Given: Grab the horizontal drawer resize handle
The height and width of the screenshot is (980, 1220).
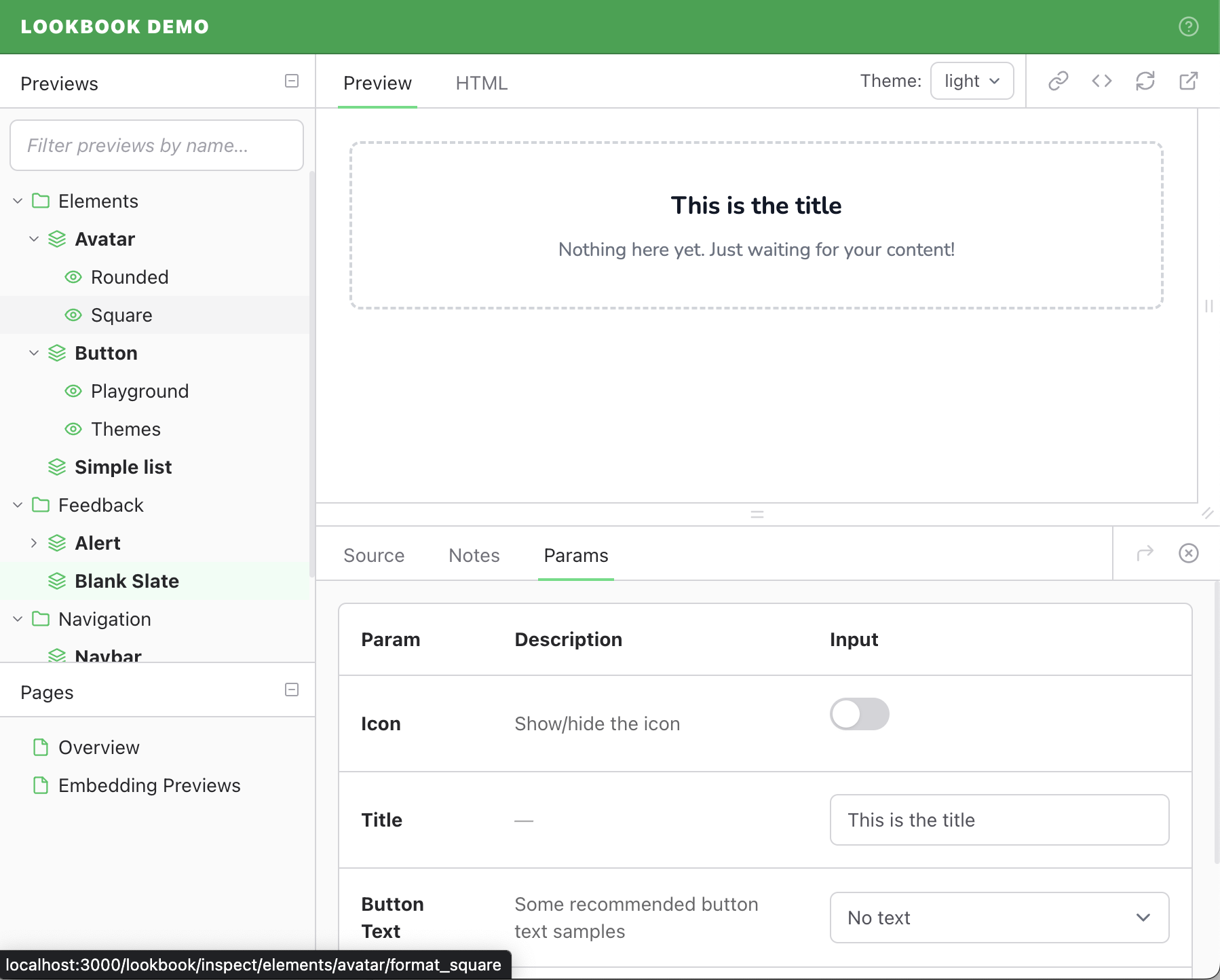Looking at the screenshot, I should coord(757,514).
